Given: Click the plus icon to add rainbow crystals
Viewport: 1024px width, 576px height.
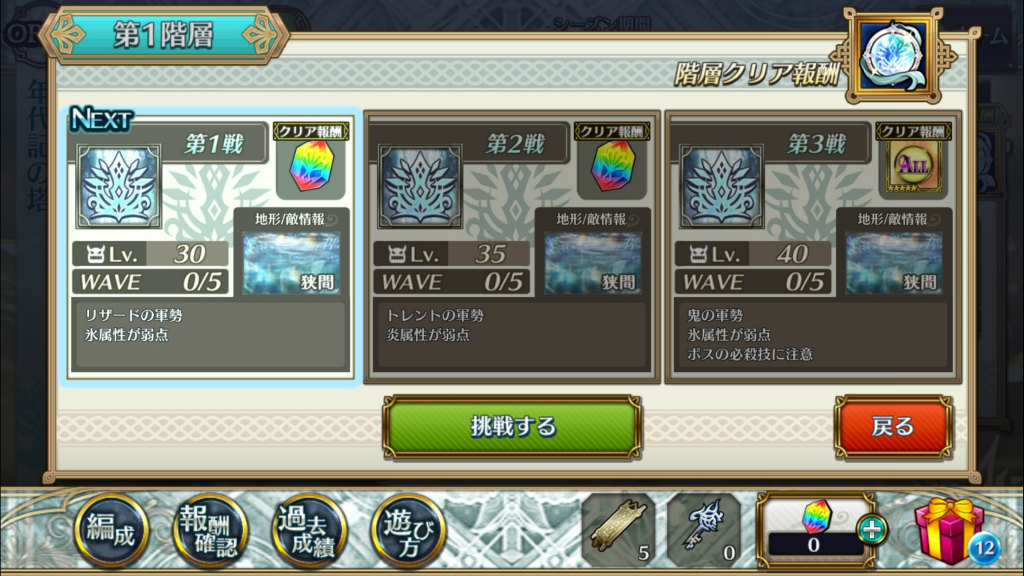Looking at the screenshot, I should 872,529.
